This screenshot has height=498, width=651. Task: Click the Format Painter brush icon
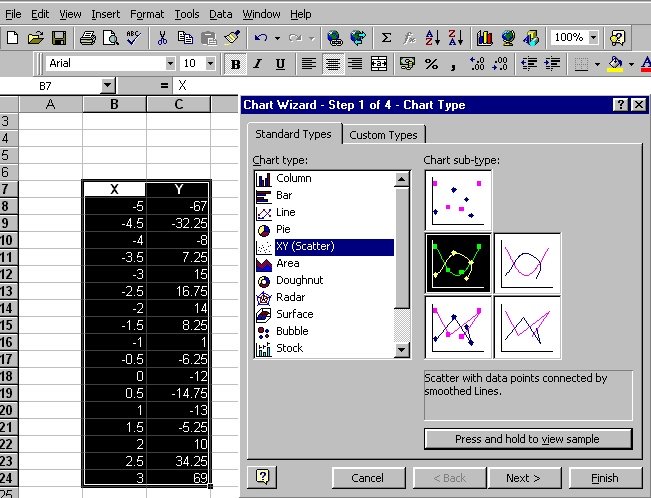pos(232,38)
